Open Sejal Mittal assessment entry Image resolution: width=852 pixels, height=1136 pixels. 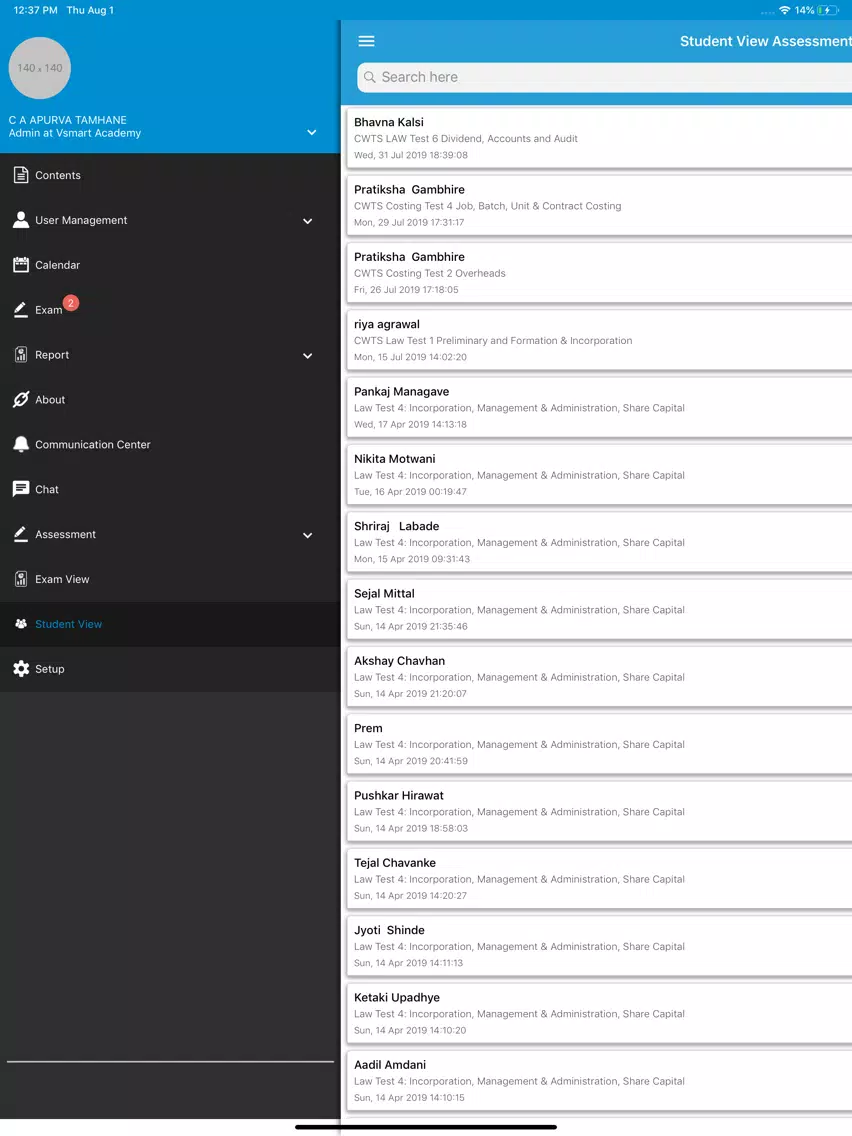[599, 609]
